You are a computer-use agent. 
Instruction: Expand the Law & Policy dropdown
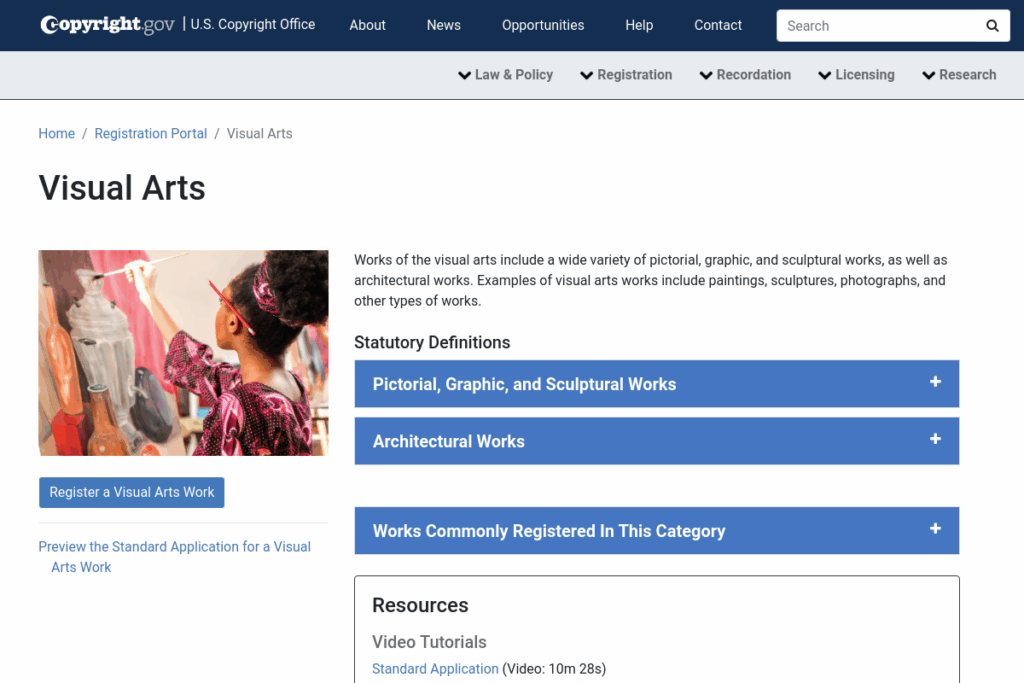[x=505, y=74]
